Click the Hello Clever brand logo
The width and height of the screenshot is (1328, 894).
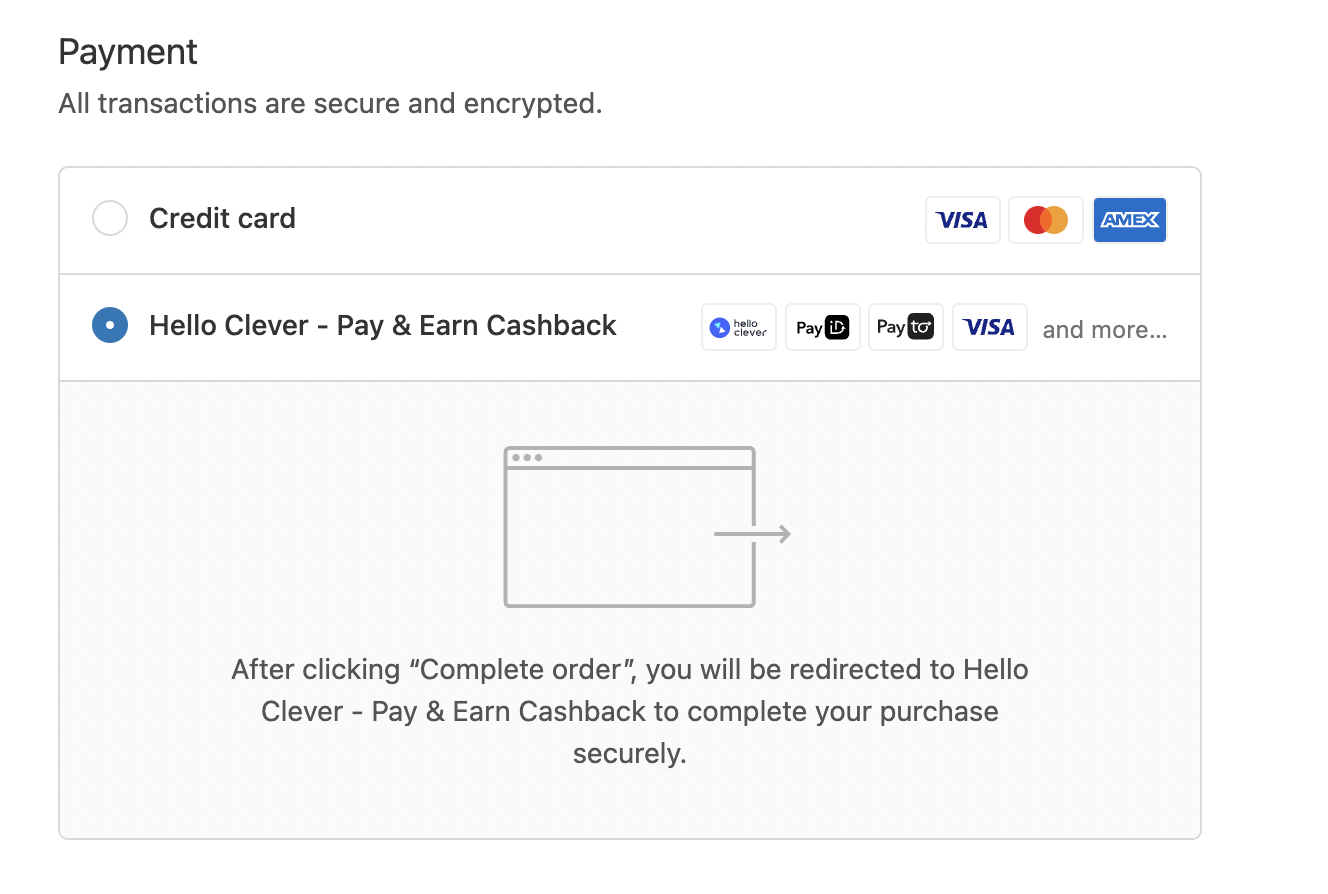(739, 327)
